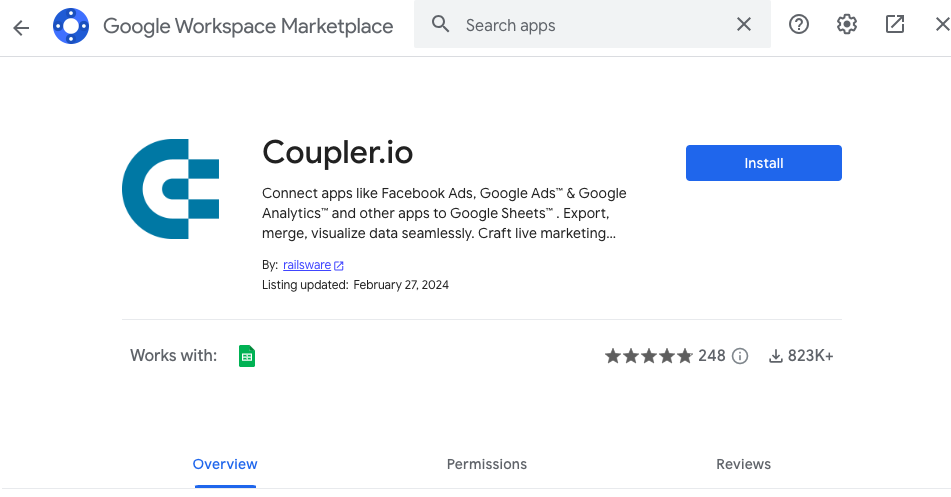Click the rating info icon beside 248
The image size is (951, 497).
pyautogui.click(x=740, y=356)
